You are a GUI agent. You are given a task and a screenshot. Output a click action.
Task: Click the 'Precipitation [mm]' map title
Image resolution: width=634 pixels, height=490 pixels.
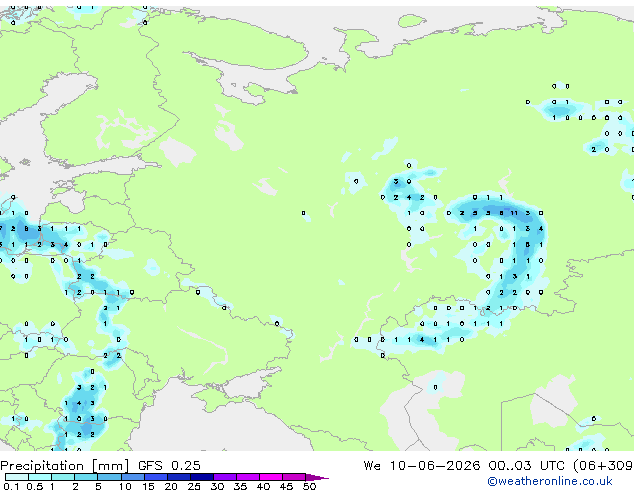pyautogui.click(x=64, y=465)
